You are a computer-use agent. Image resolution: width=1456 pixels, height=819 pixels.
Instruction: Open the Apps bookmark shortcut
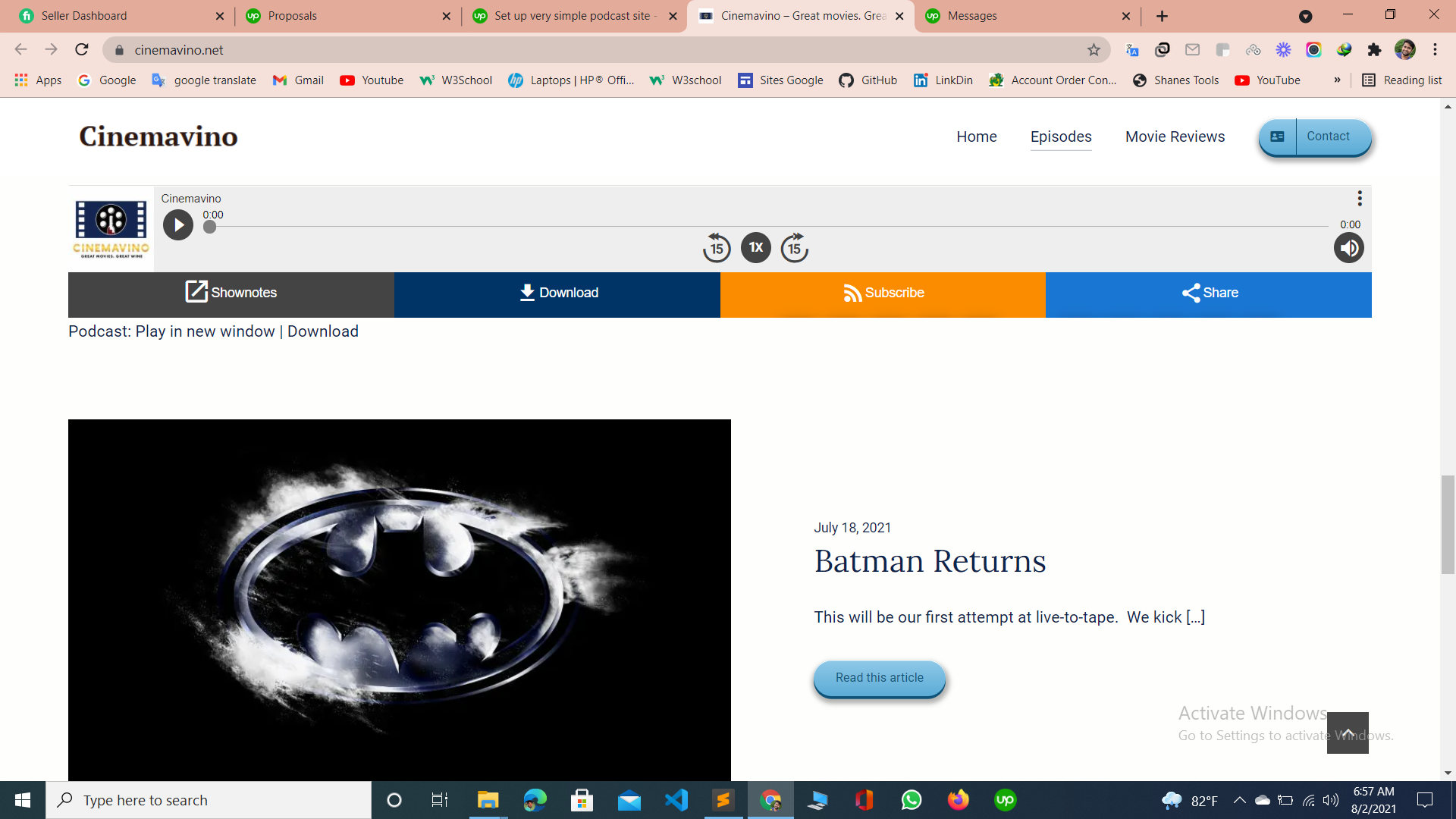click(38, 80)
